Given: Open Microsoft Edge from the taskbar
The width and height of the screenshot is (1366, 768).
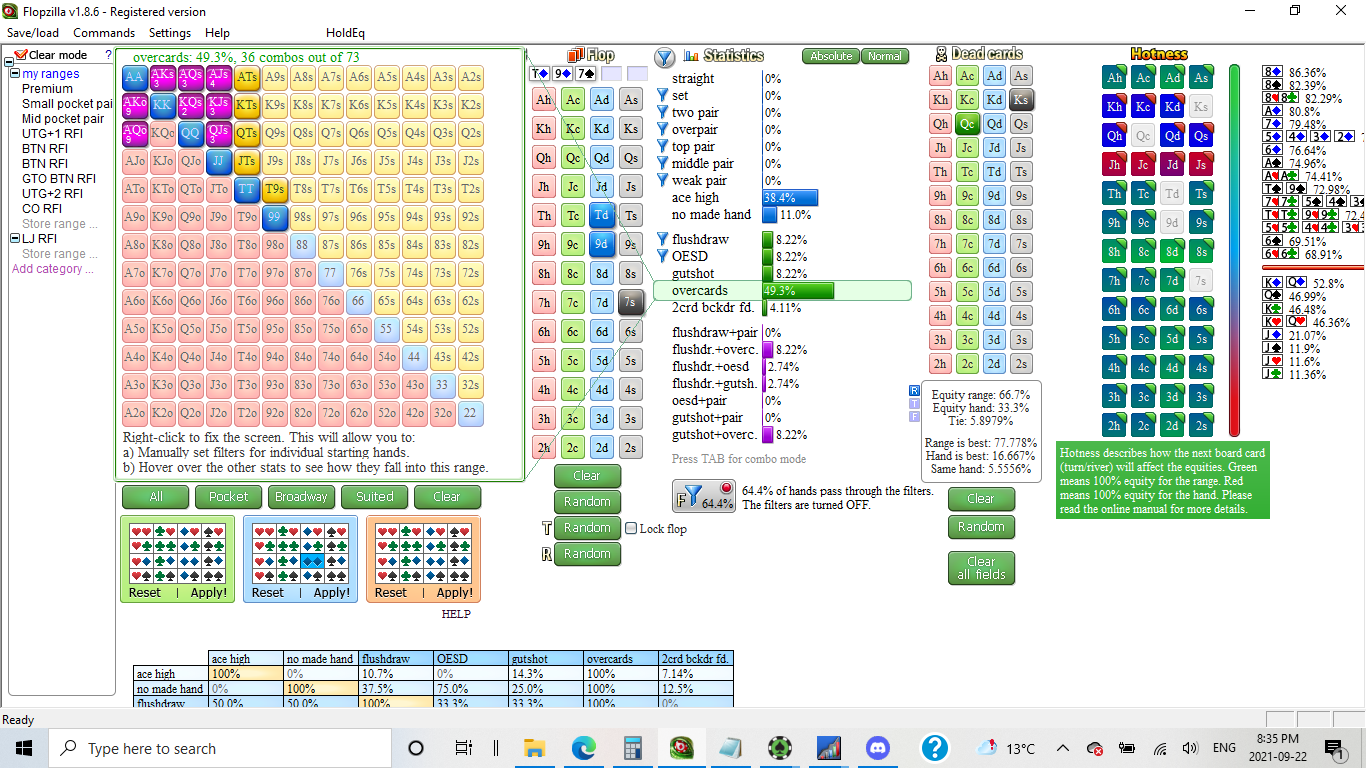Looking at the screenshot, I should point(583,748).
